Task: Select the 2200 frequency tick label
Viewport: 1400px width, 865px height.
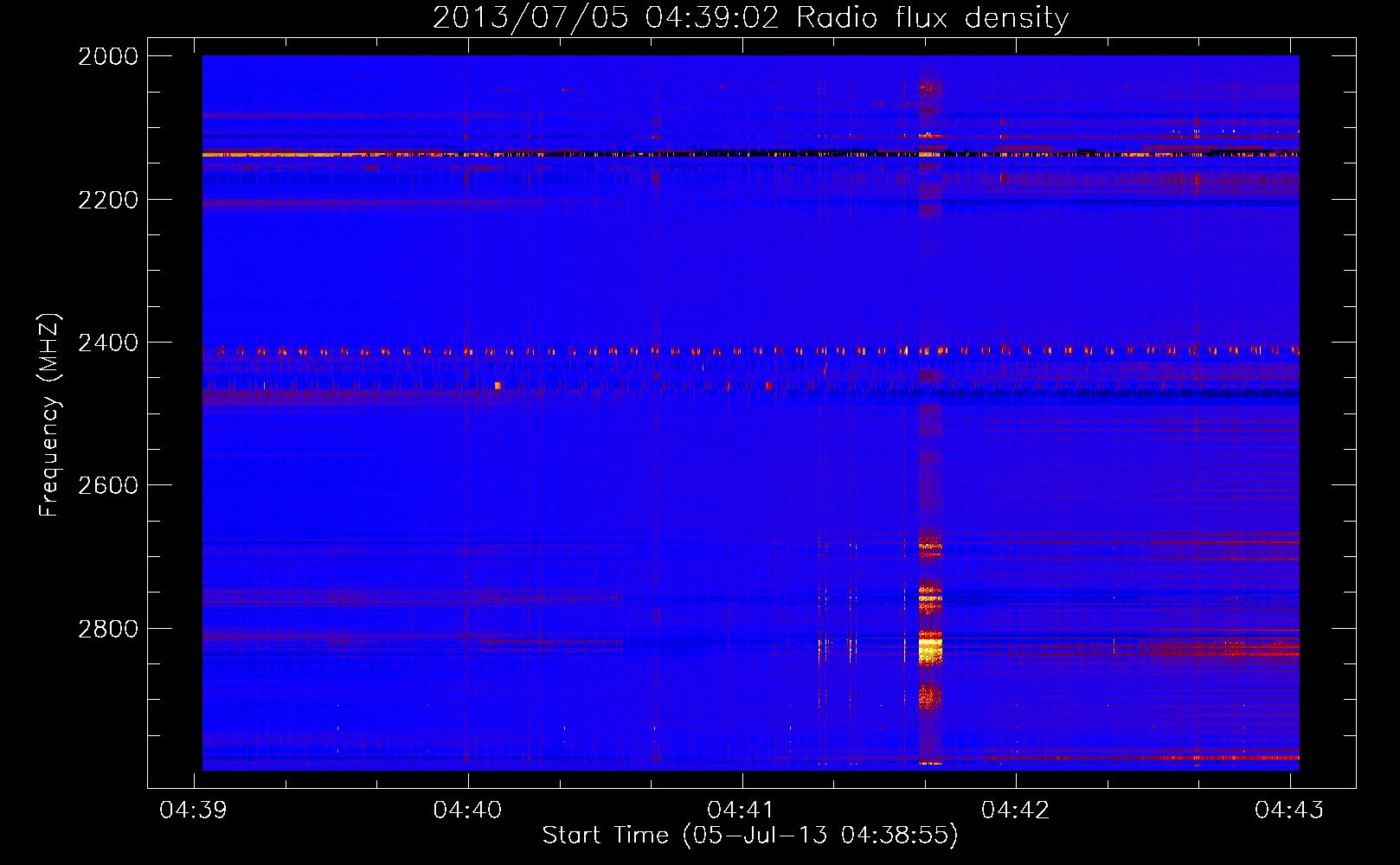Action: pyautogui.click(x=108, y=200)
